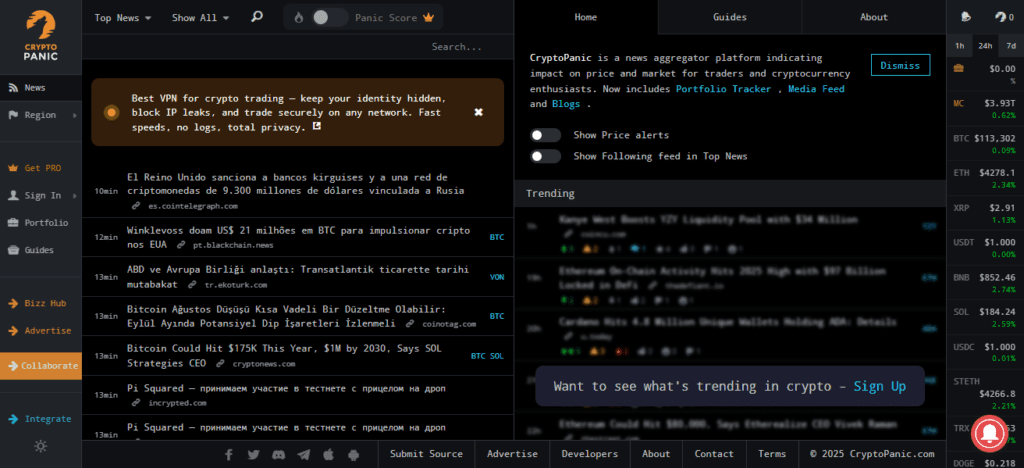Image resolution: width=1024 pixels, height=468 pixels.
Task: Click the orange Collaborate button
Action: pos(40,366)
